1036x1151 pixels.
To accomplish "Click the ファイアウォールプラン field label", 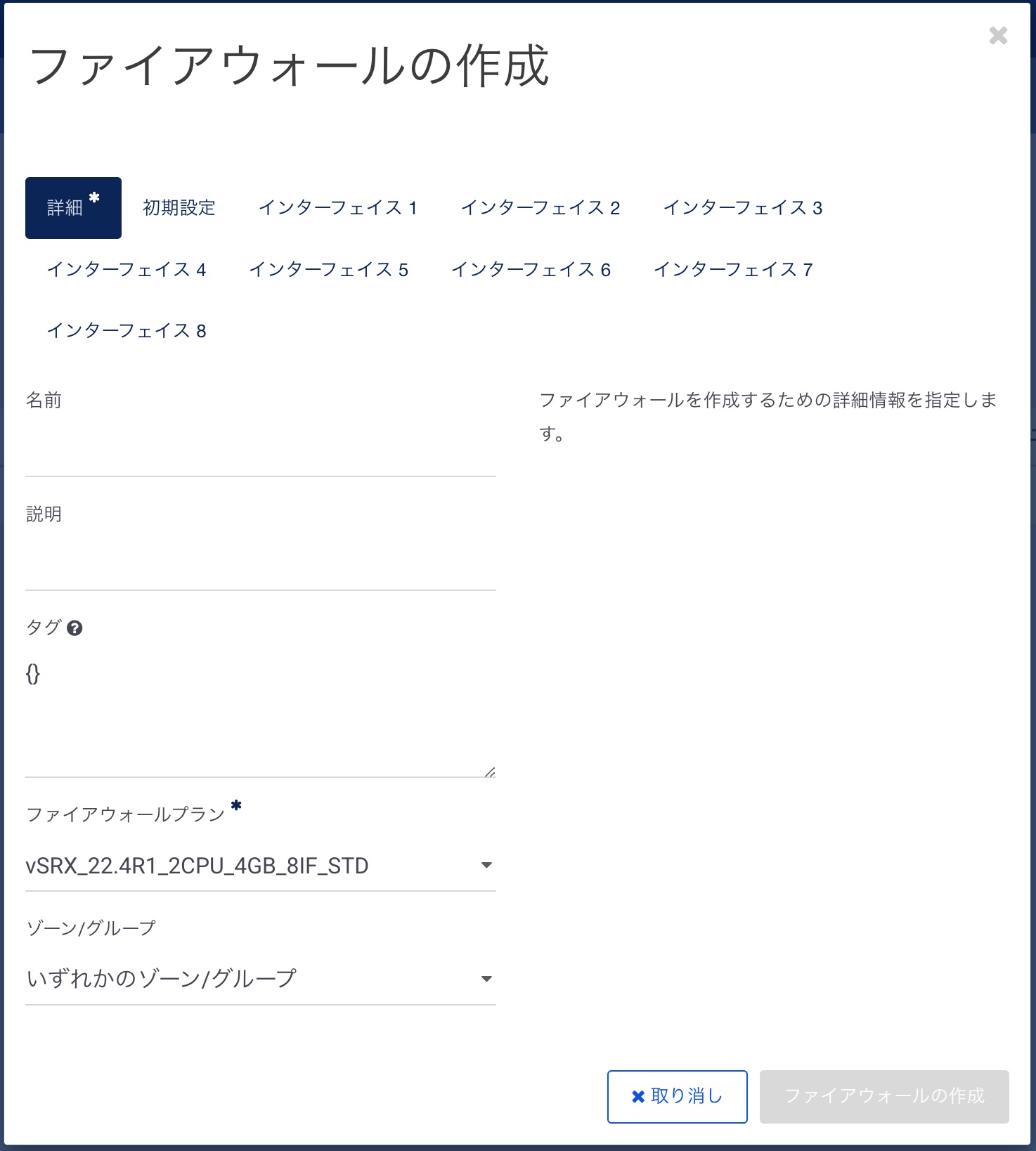I will point(125,814).
